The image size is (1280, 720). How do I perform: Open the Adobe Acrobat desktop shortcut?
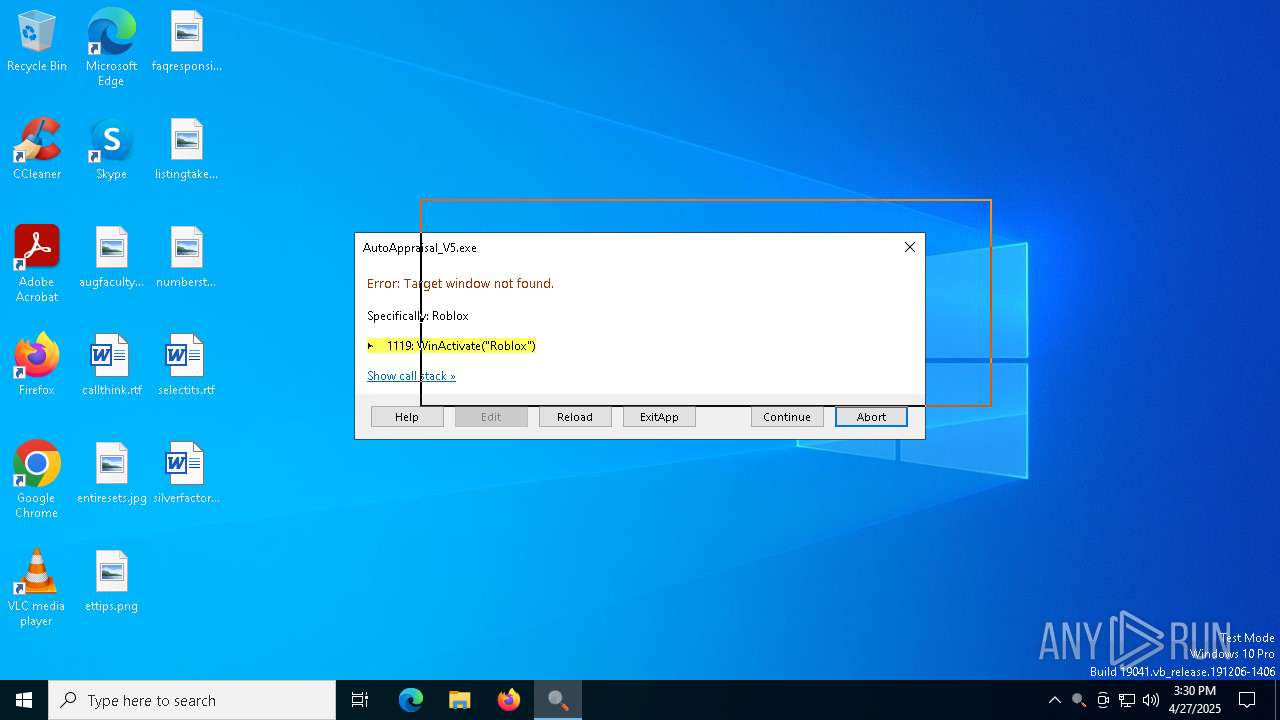tap(37, 265)
